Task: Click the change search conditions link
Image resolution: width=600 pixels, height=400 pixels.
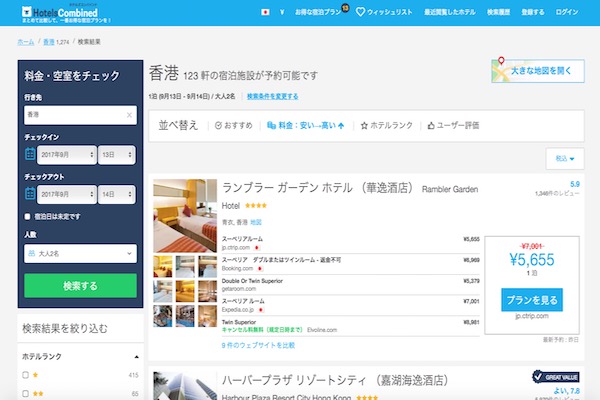Action: 272,96
